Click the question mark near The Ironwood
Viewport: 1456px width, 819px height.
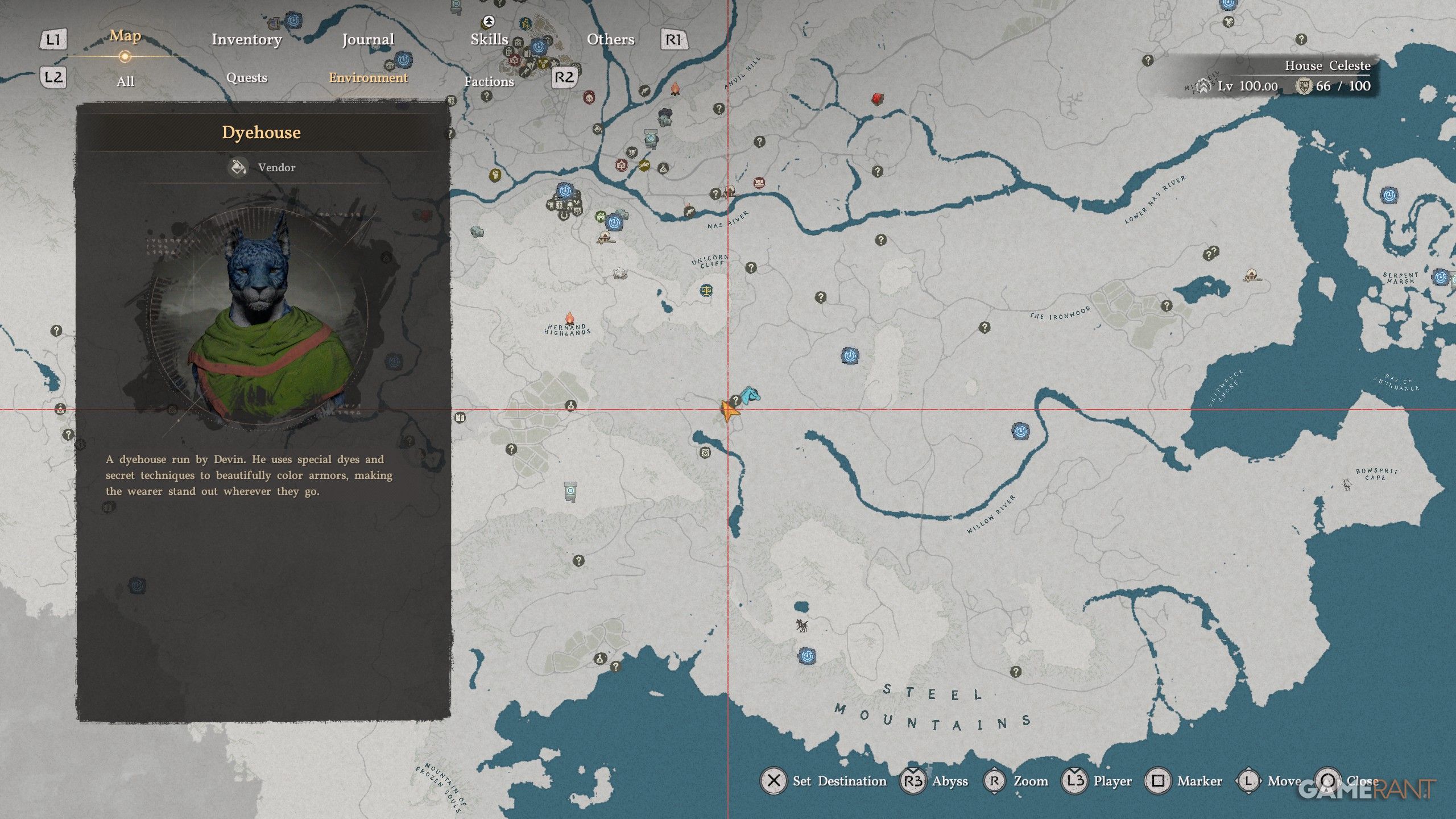click(x=985, y=327)
